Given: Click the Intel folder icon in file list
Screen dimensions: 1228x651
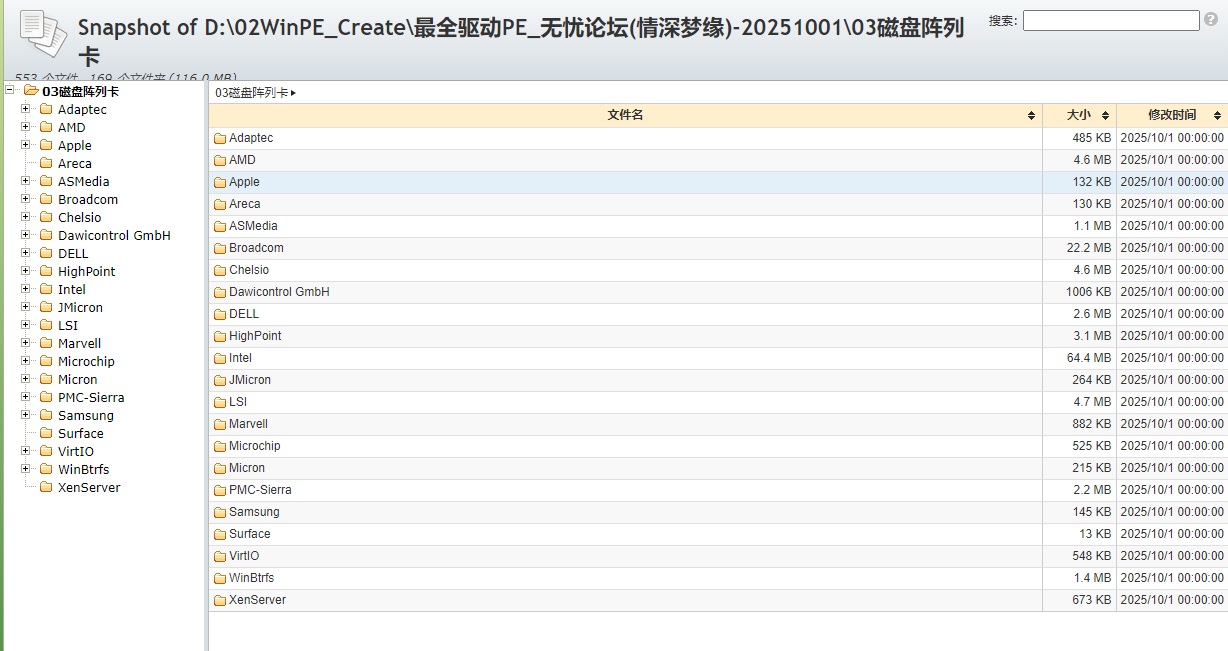Looking at the screenshot, I should tap(220, 358).
